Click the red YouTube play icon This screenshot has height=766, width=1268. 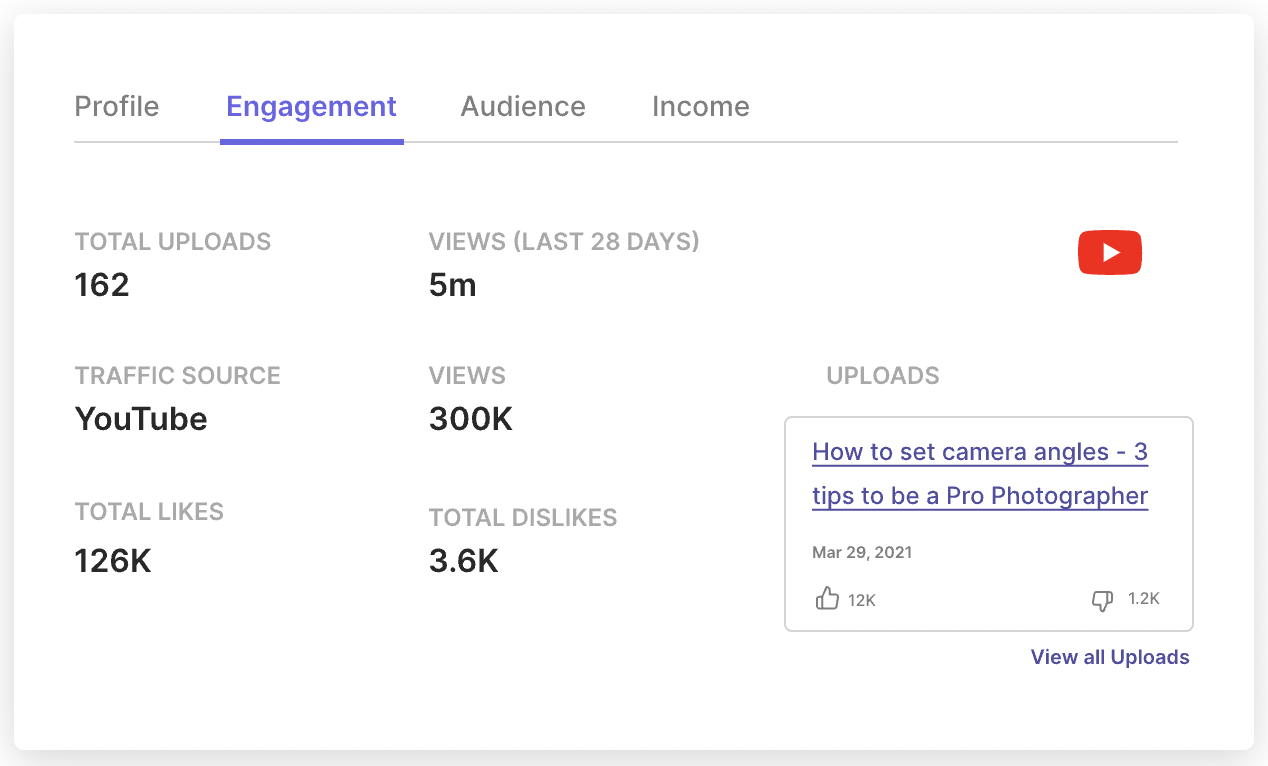pos(1109,252)
